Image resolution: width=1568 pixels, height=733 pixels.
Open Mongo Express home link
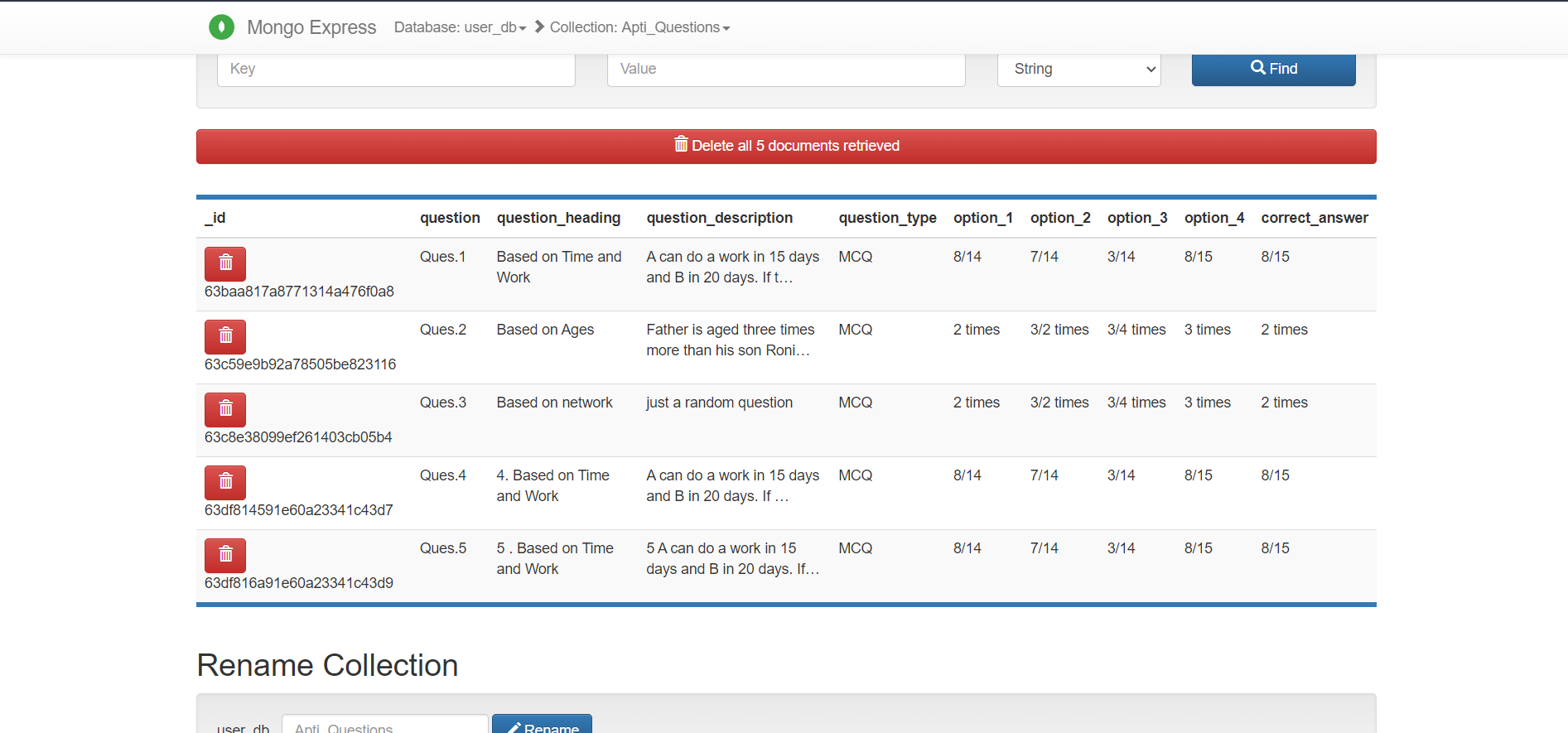pyautogui.click(x=311, y=27)
